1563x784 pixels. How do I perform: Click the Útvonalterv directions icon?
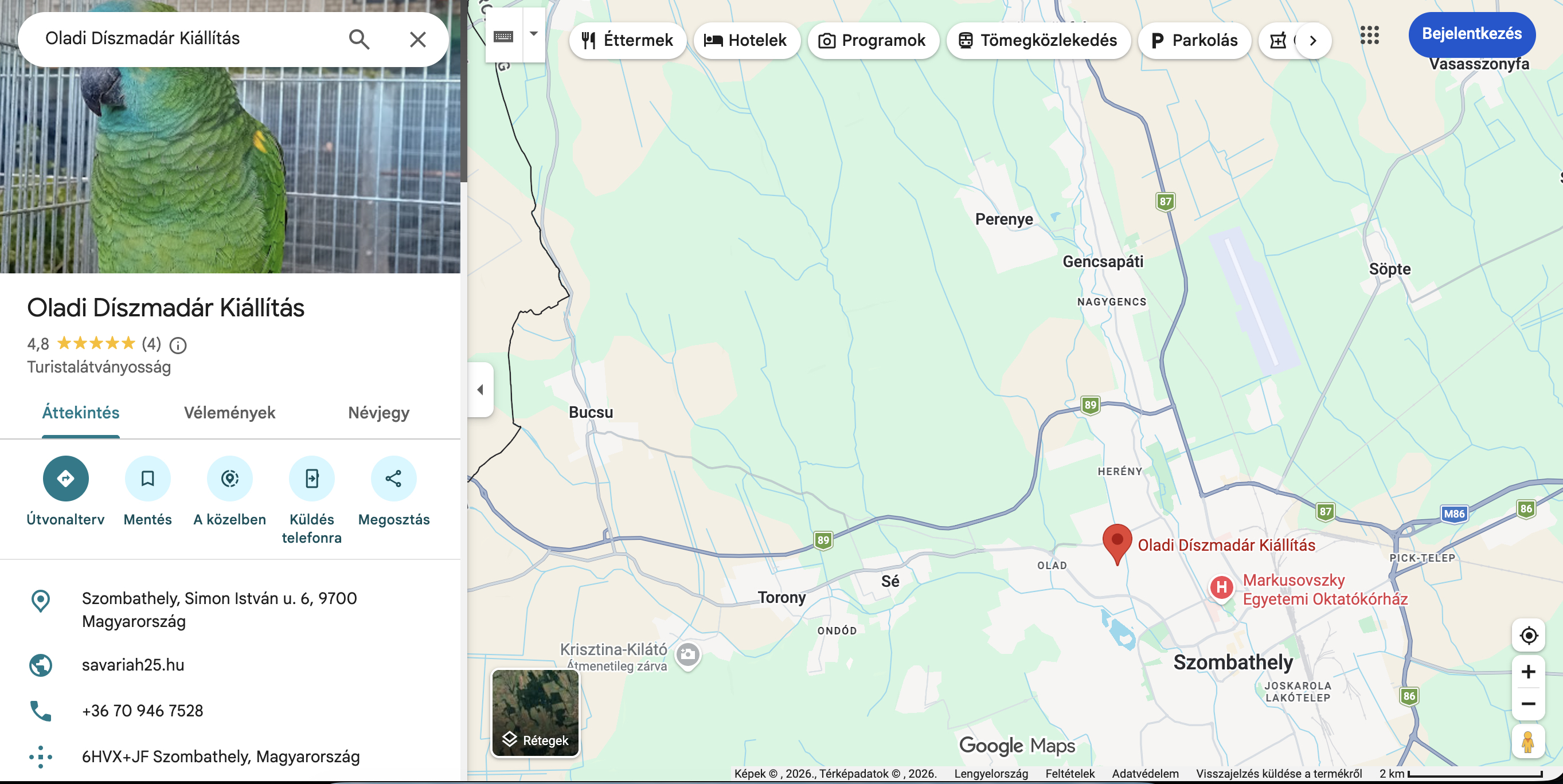pyautogui.click(x=65, y=479)
